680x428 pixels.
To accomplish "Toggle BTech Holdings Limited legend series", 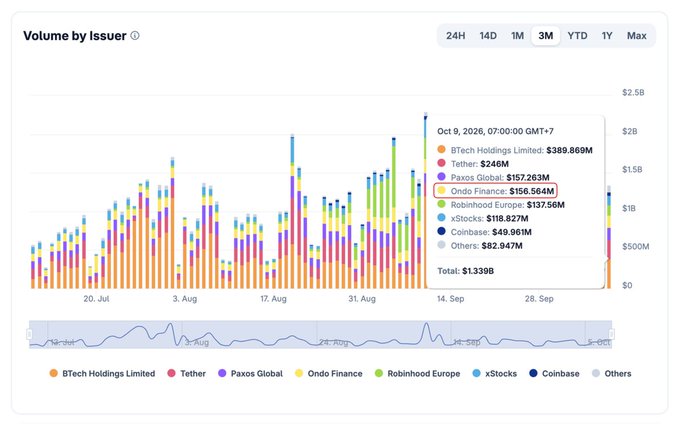I will pyautogui.click(x=102, y=373).
